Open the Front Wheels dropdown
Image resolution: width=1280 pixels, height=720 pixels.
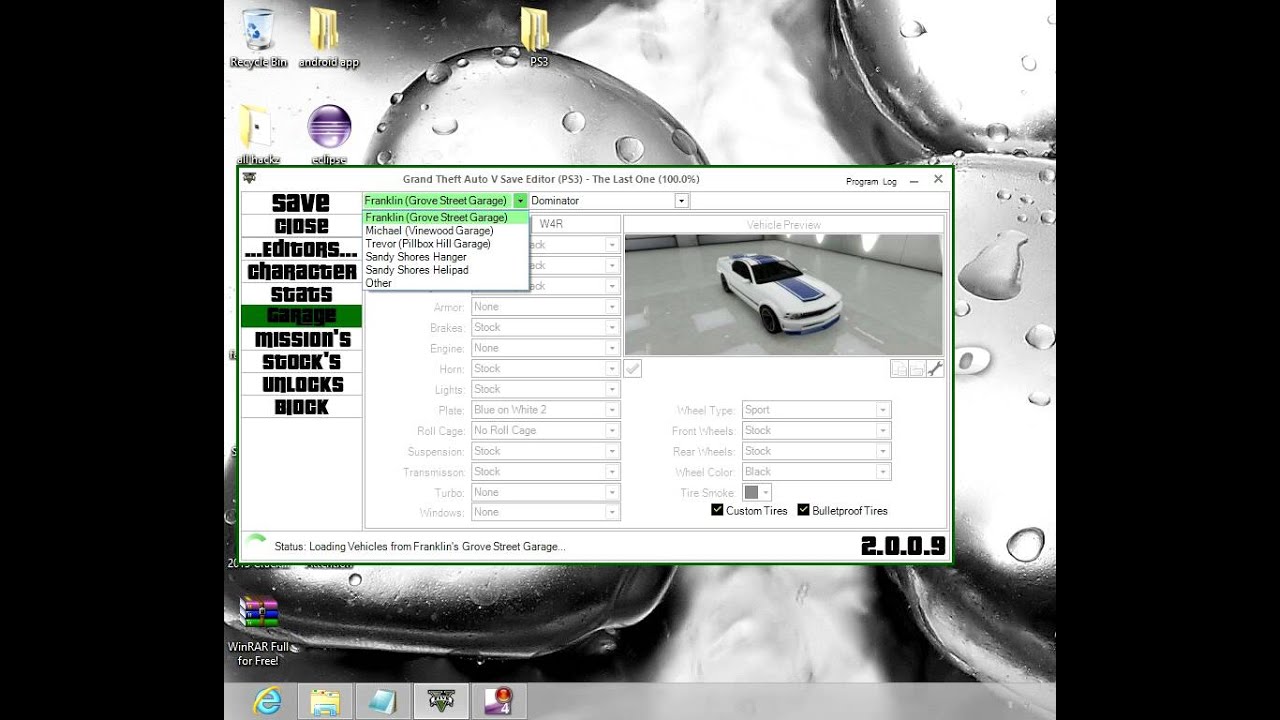click(816, 431)
